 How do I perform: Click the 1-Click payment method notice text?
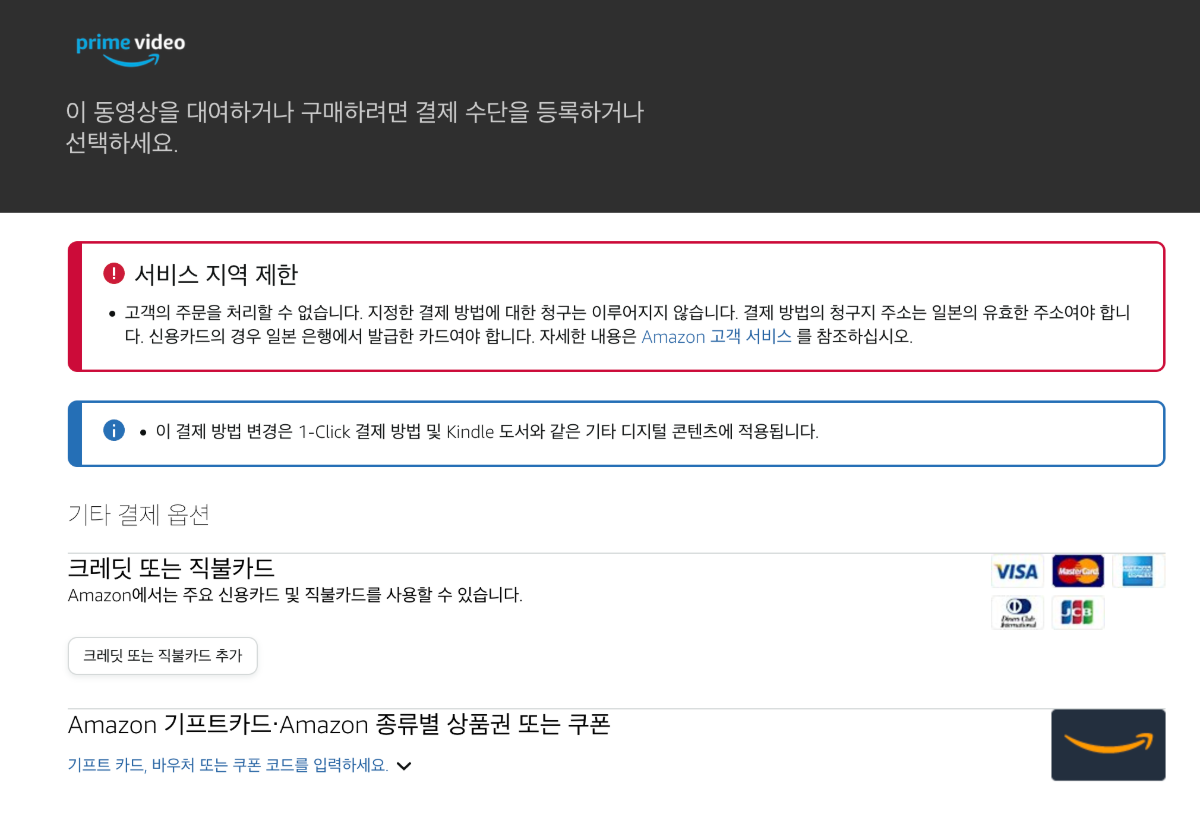487,432
